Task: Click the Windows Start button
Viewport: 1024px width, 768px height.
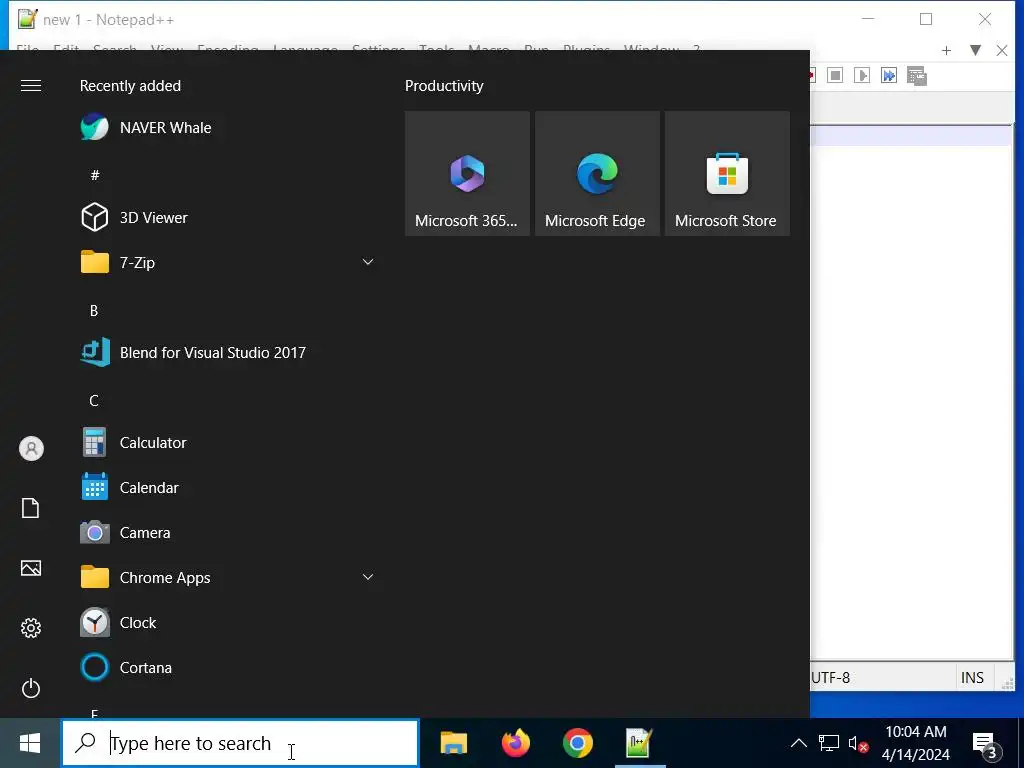Action: coord(30,743)
